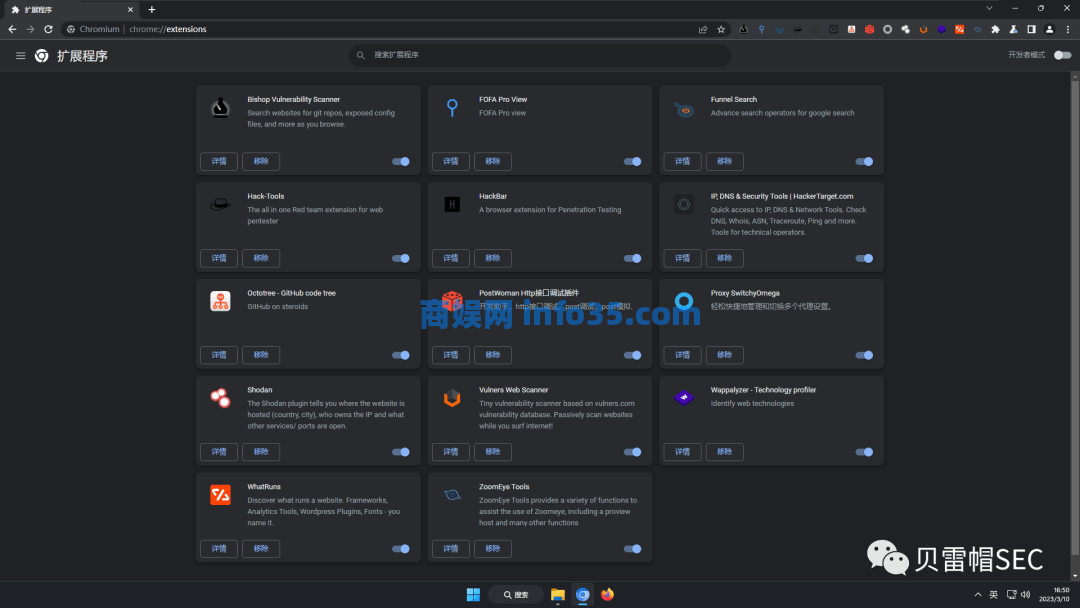Open 详情 for Proxy SwitchyOmega
The height and width of the screenshot is (608, 1080).
point(683,355)
